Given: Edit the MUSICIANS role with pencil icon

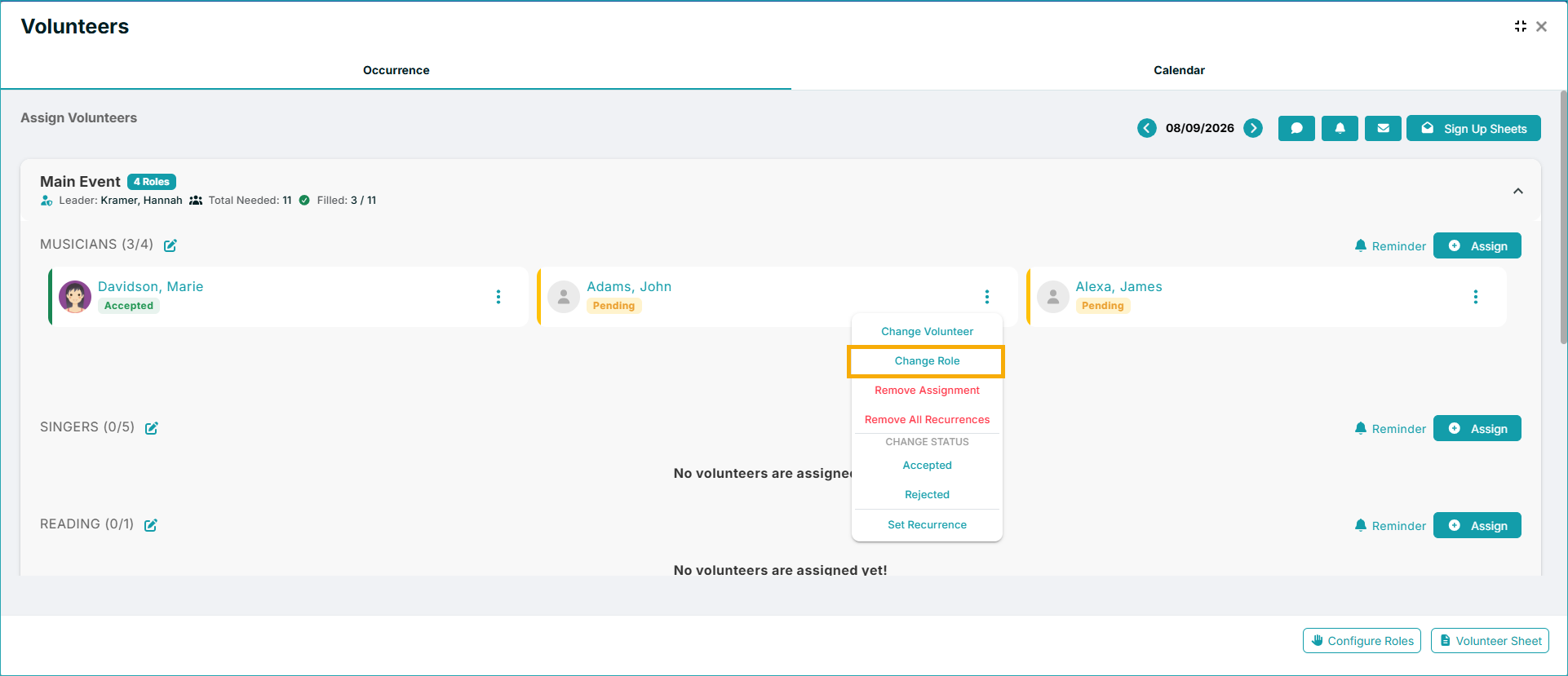Looking at the screenshot, I should [x=171, y=245].
